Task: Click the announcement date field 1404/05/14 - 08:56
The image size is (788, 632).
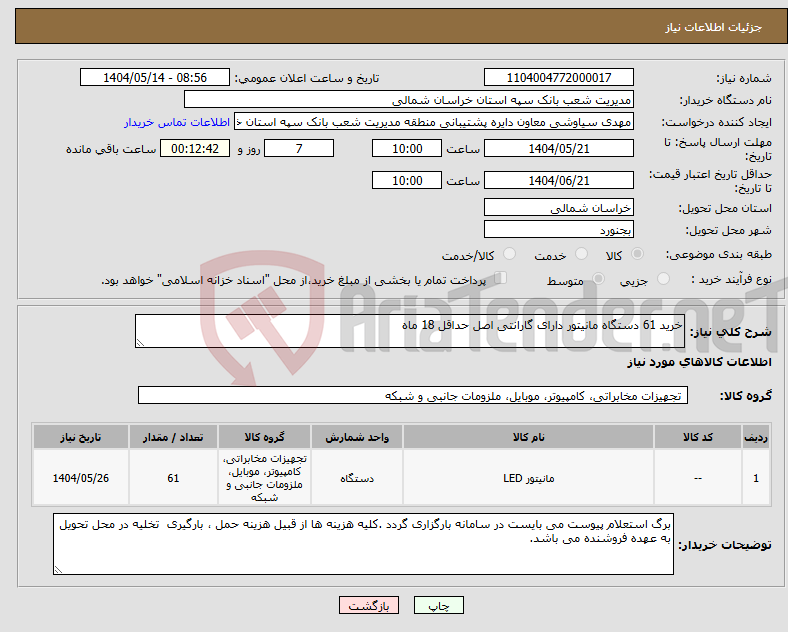Action: [x=155, y=77]
